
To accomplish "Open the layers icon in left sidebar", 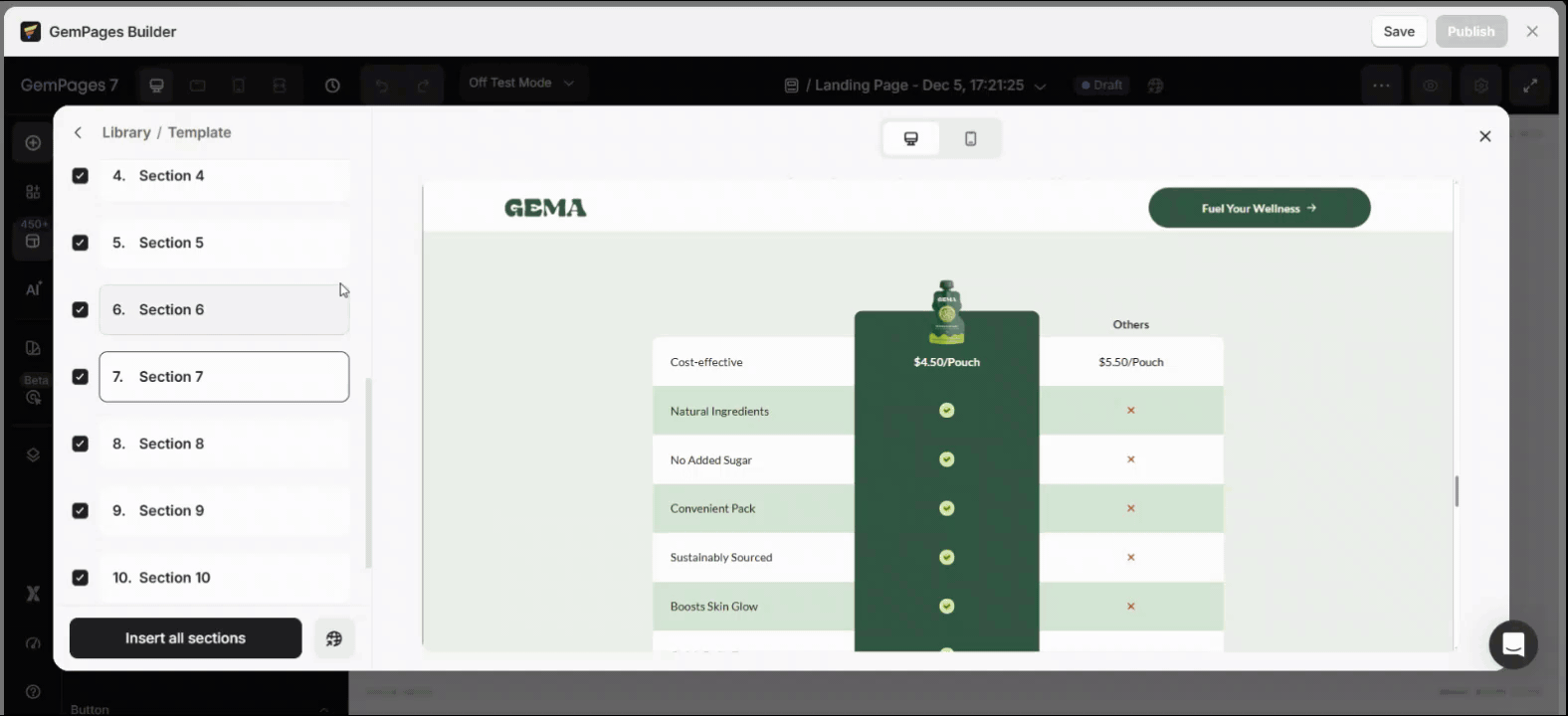I will pos(33,454).
